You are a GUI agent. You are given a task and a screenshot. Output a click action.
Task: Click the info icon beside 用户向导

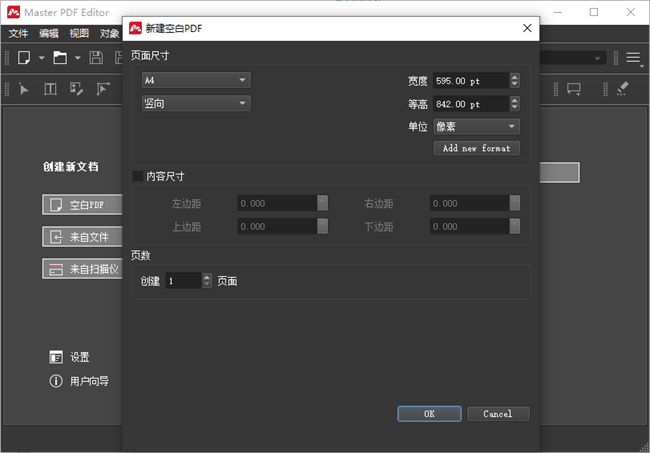(x=56, y=381)
